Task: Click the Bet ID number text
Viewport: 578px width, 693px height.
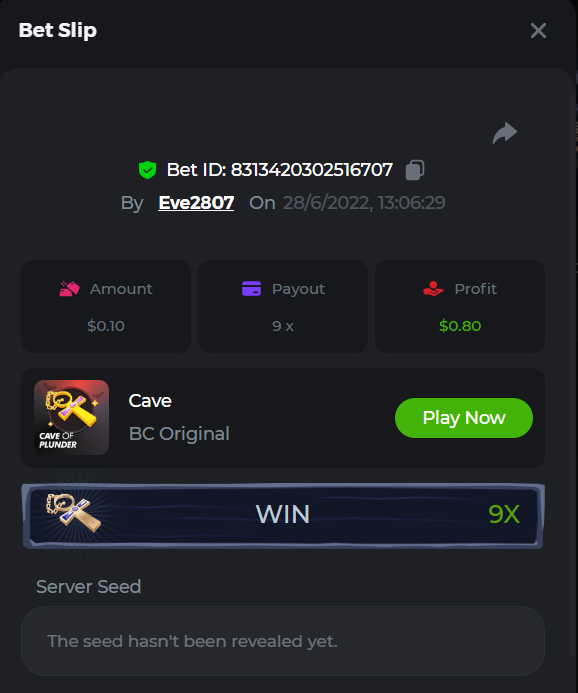Action: point(312,170)
